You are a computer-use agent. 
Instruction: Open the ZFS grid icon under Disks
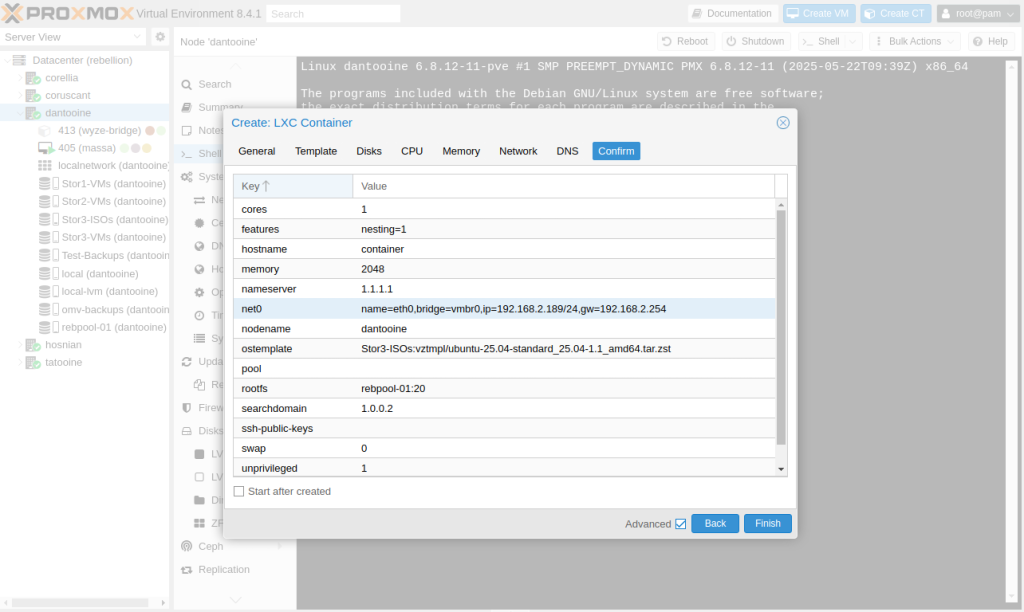tap(200, 523)
